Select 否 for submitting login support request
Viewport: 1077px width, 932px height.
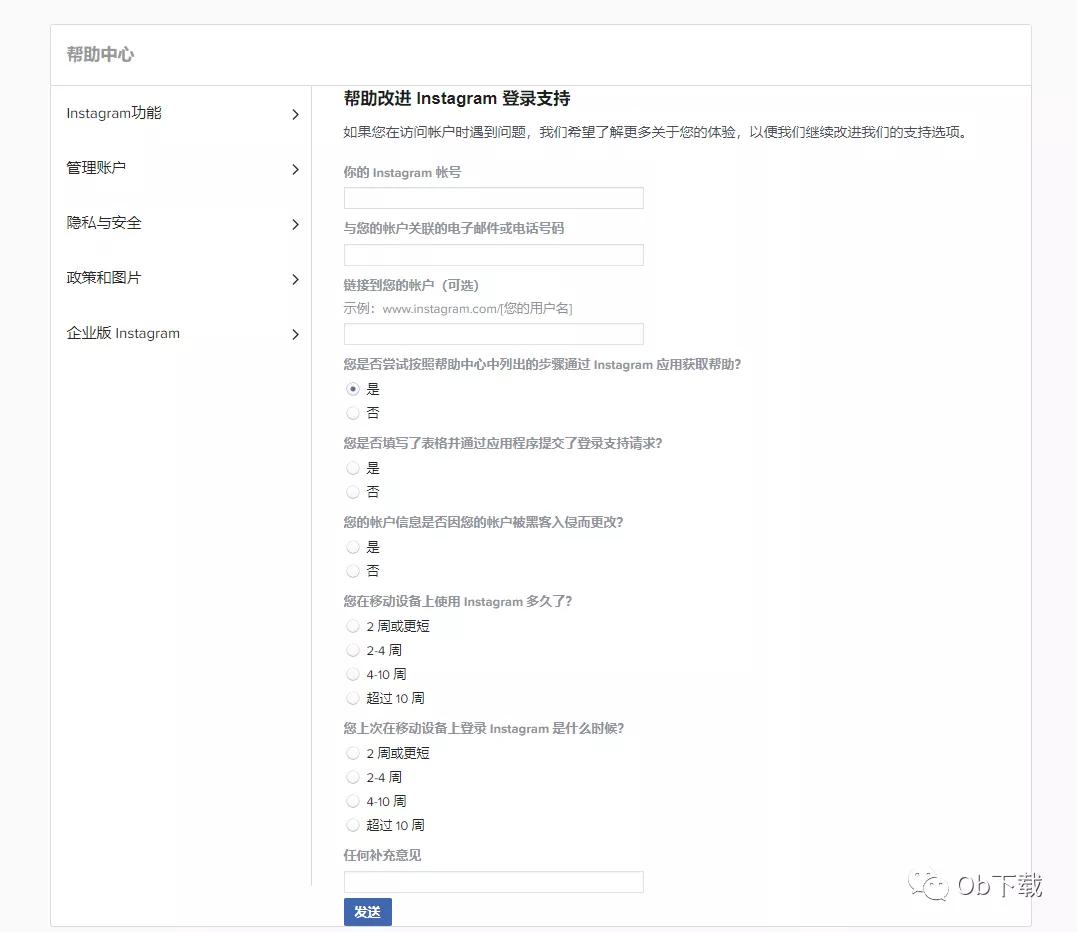(x=352, y=491)
